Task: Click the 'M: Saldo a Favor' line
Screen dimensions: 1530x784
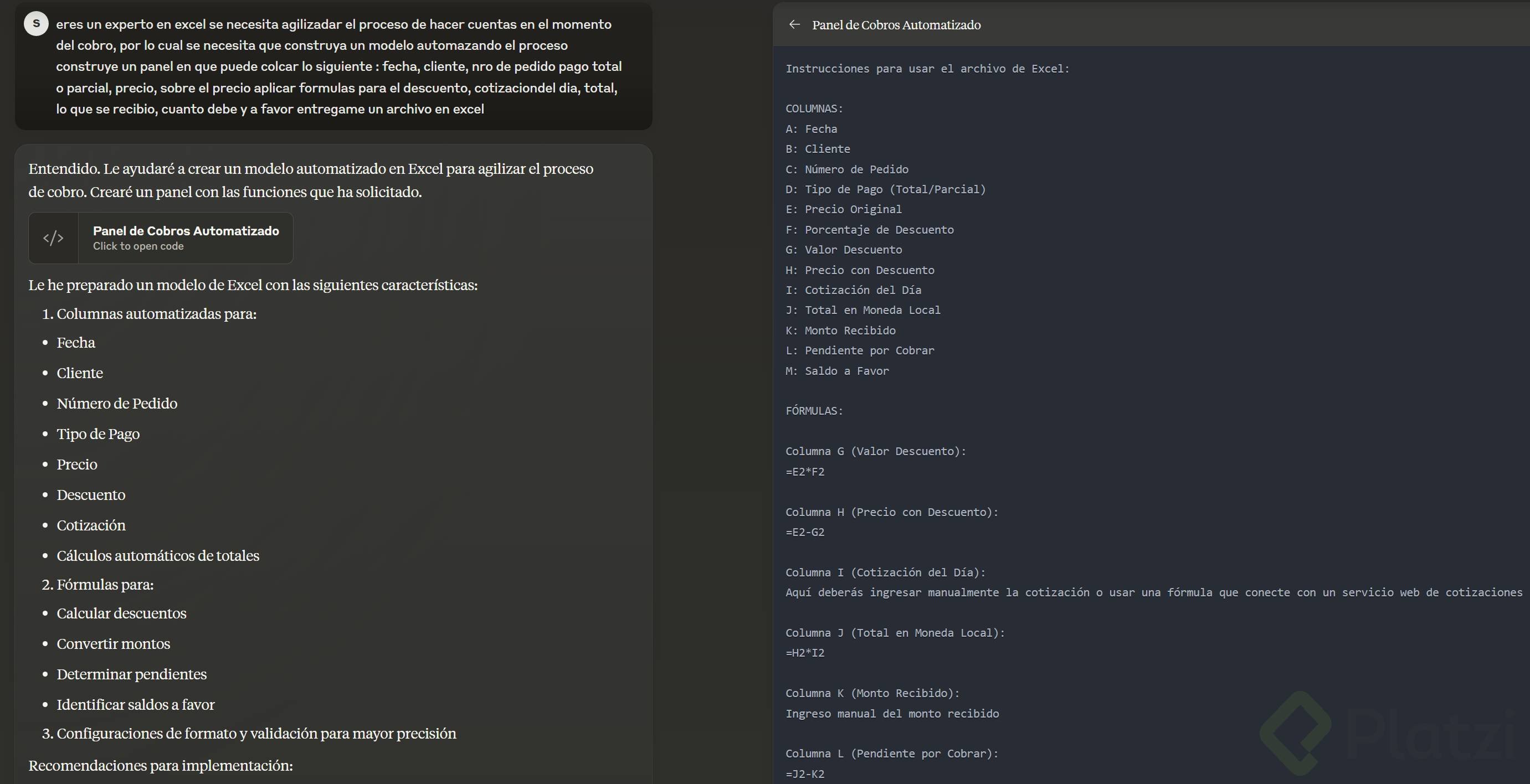Action: pyautogui.click(x=837, y=371)
